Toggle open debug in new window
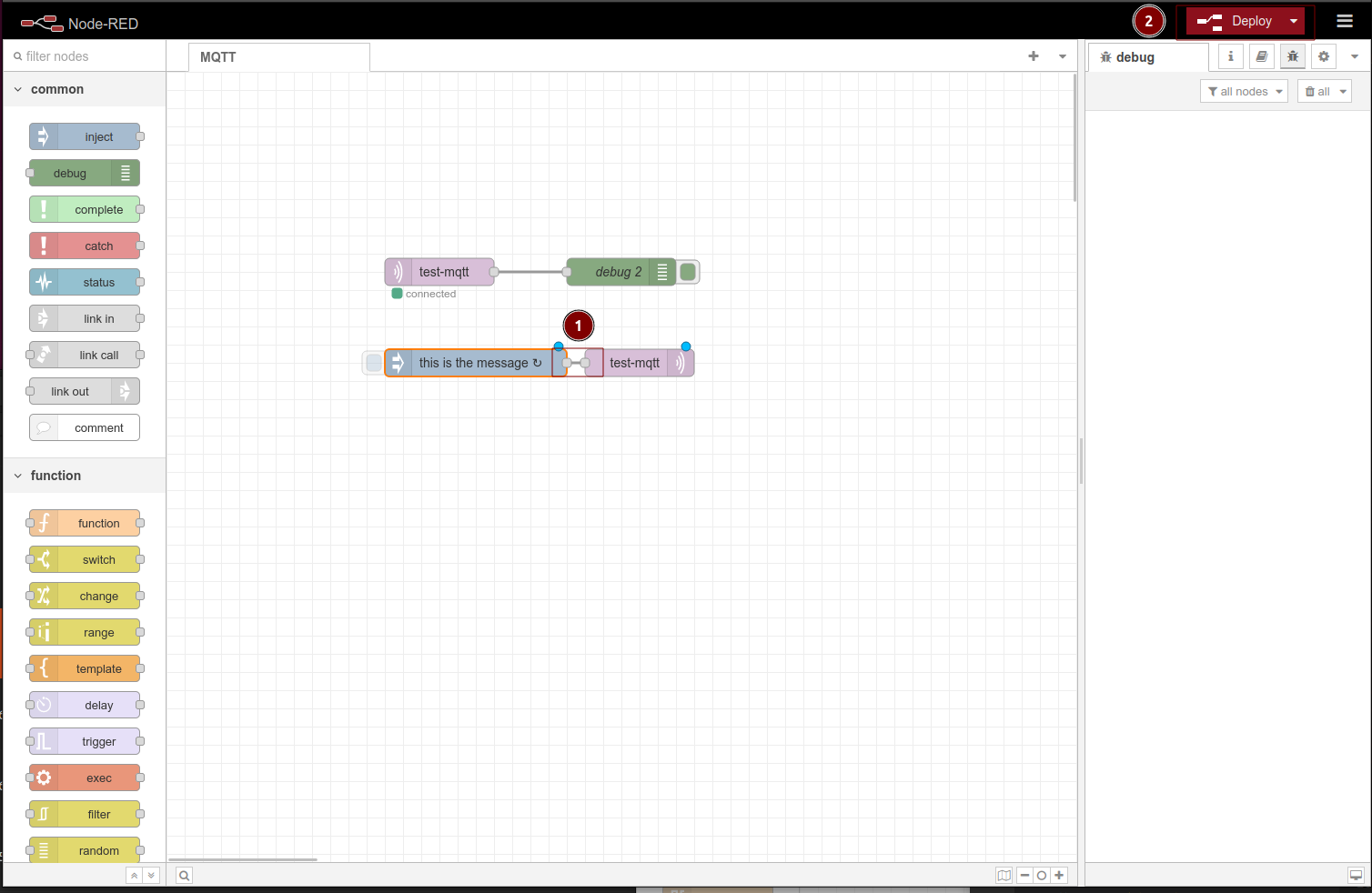This screenshot has width=1372, height=893. click(x=1356, y=876)
